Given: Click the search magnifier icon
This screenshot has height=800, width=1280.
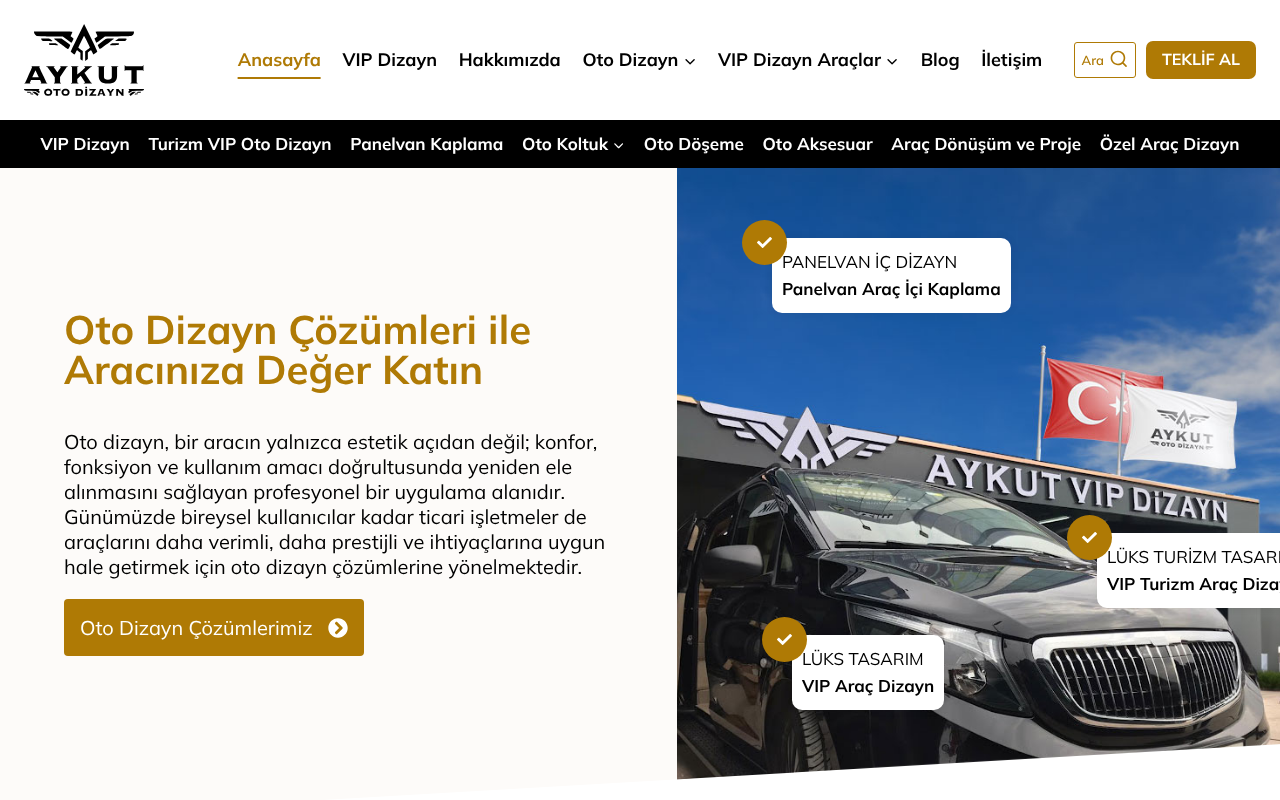Looking at the screenshot, I should tap(1119, 60).
